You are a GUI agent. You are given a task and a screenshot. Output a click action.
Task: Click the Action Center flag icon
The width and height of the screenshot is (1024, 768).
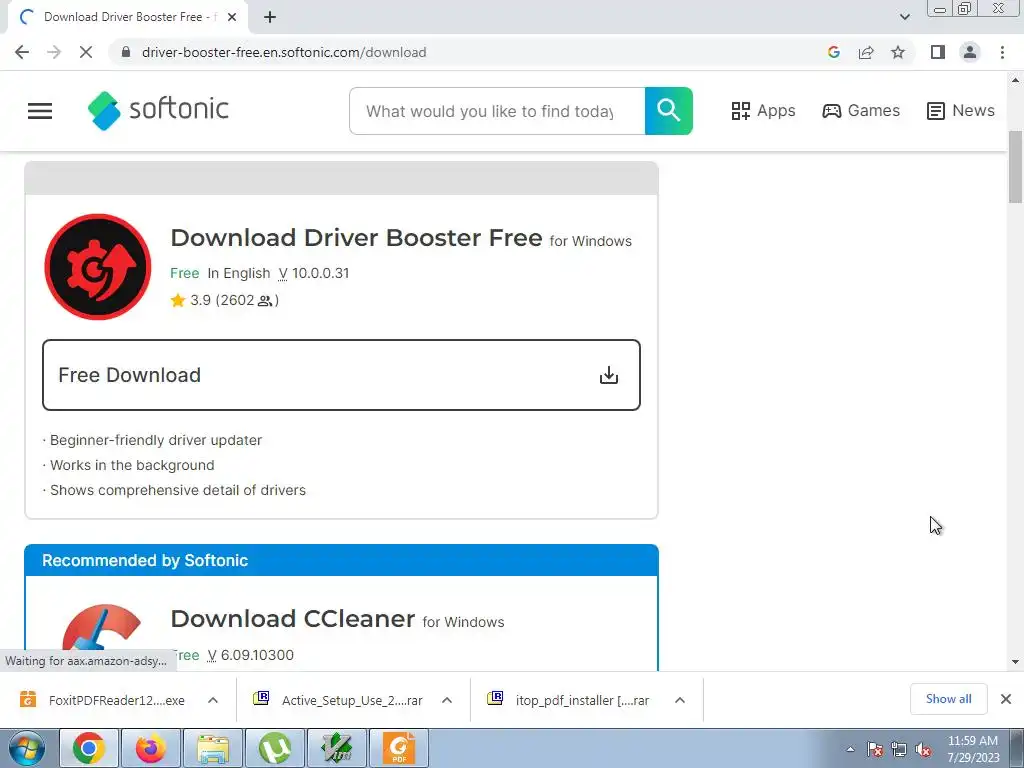click(875, 750)
